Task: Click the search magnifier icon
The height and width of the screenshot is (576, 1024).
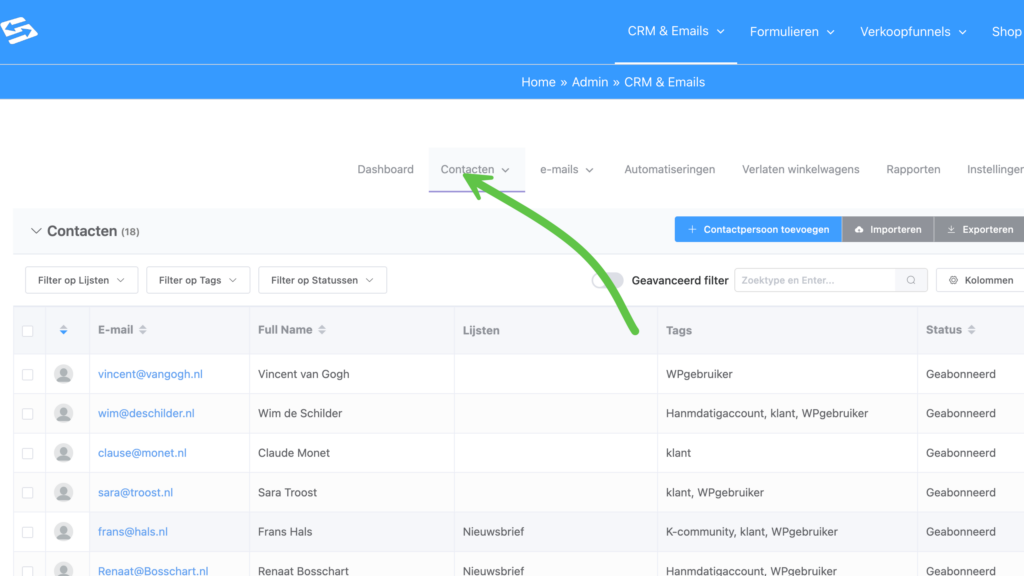Action: [x=910, y=281]
